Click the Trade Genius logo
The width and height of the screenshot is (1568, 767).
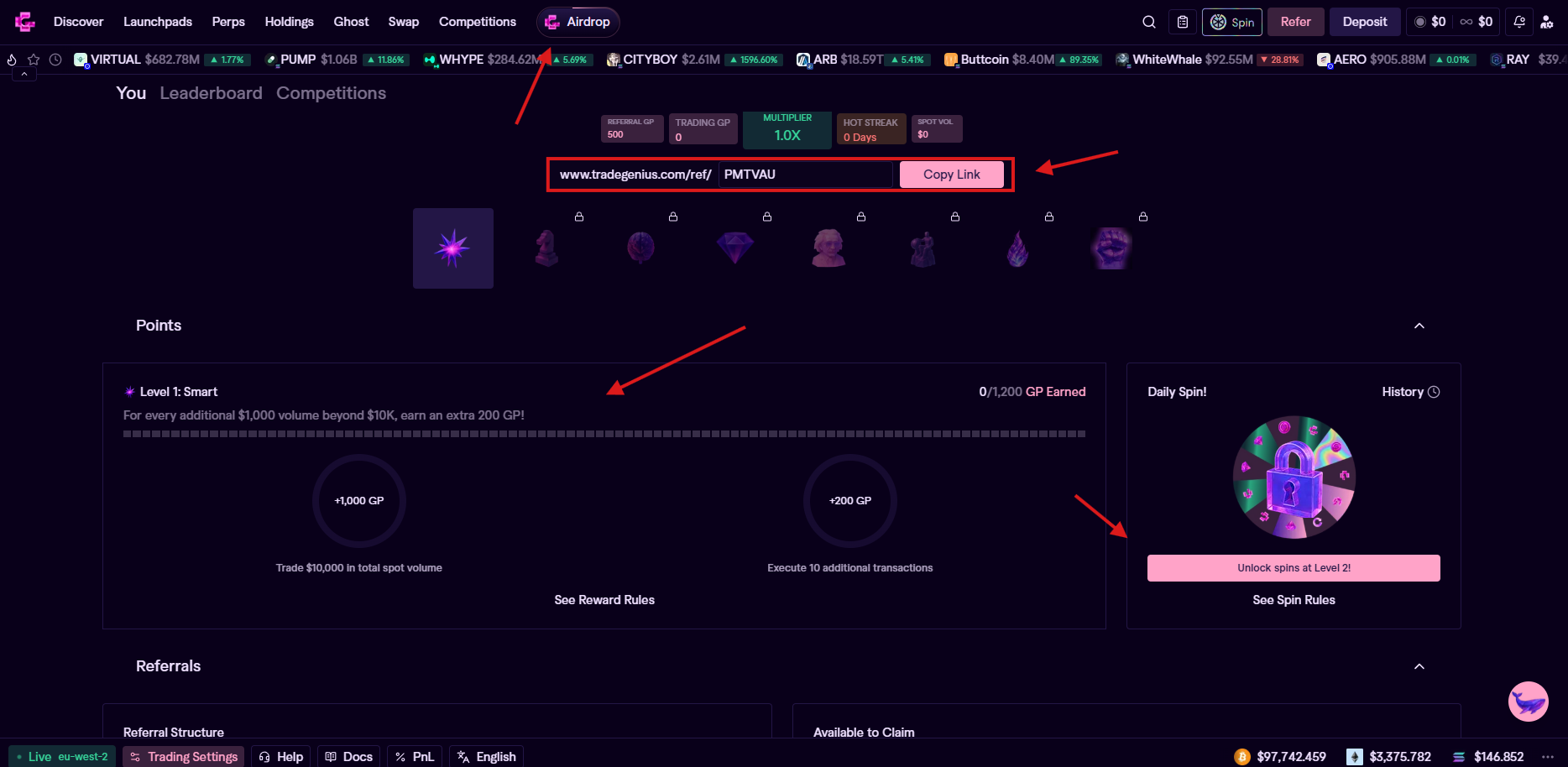pos(25,22)
